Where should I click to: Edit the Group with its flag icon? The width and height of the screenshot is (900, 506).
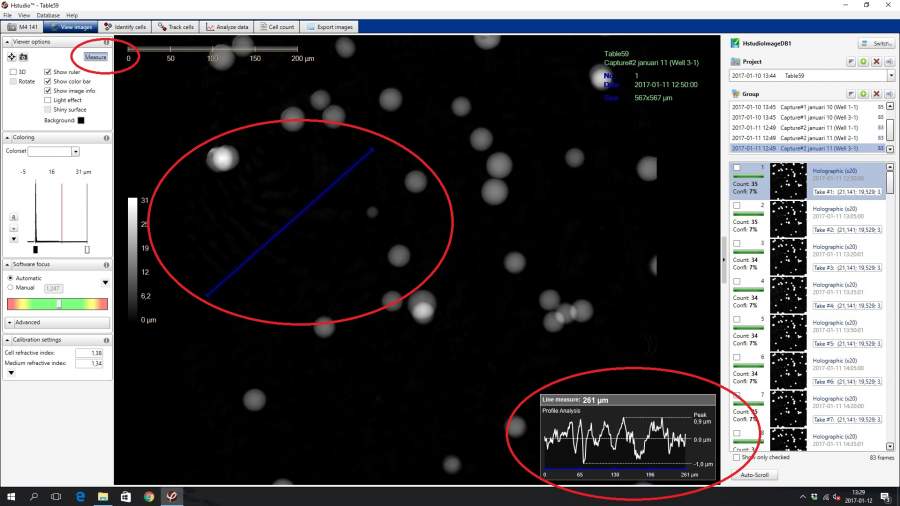click(x=851, y=94)
